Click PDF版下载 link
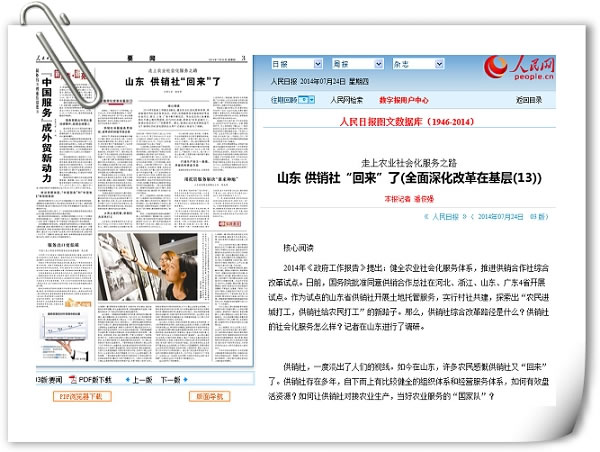 coord(95,380)
